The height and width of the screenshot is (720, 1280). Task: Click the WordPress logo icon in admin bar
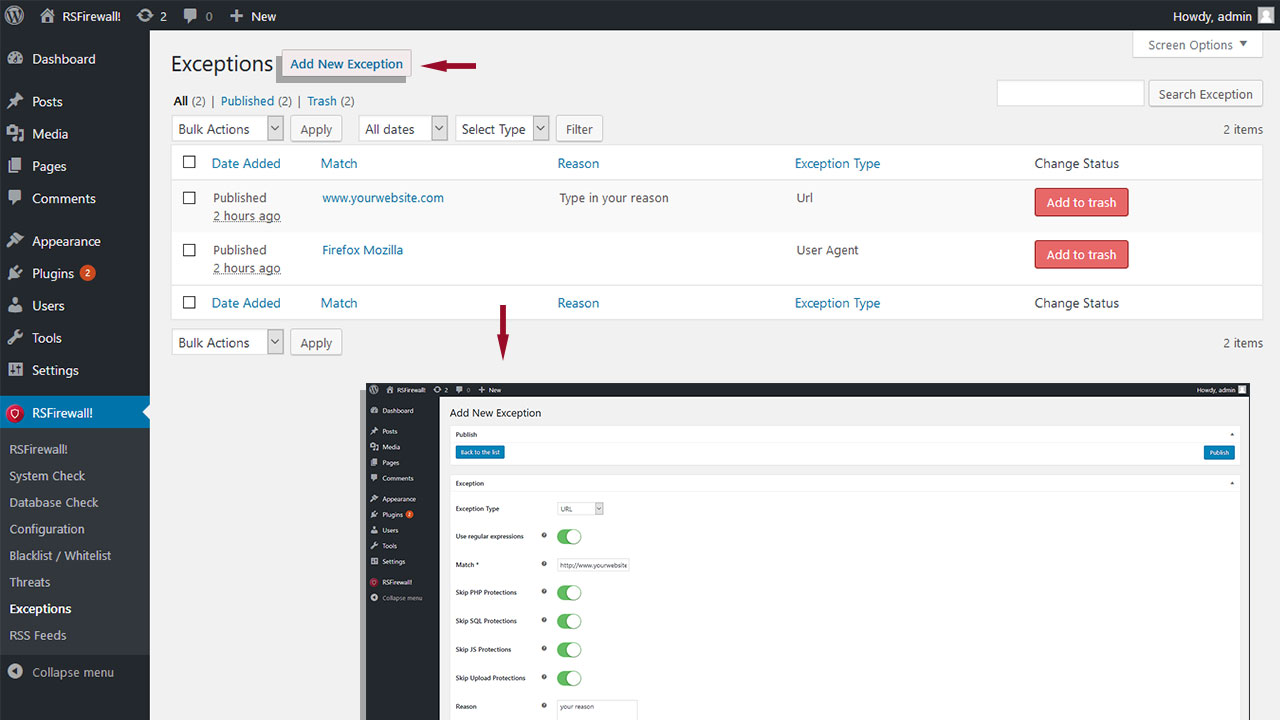point(14,16)
